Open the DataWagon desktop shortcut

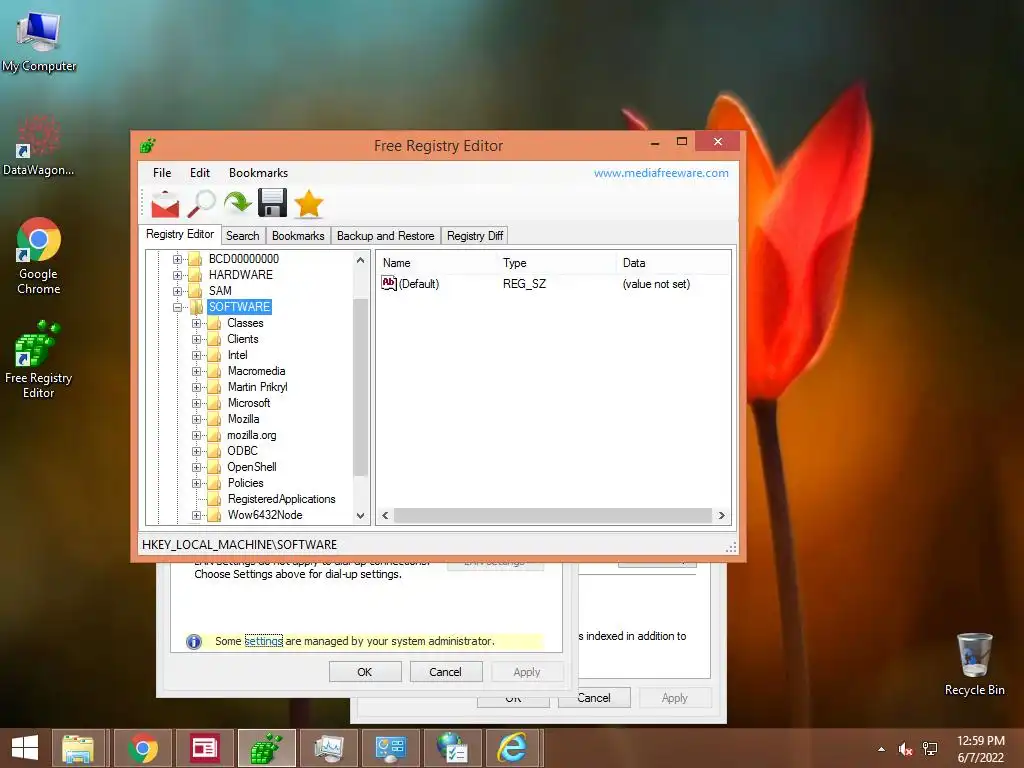coord(39,145)
